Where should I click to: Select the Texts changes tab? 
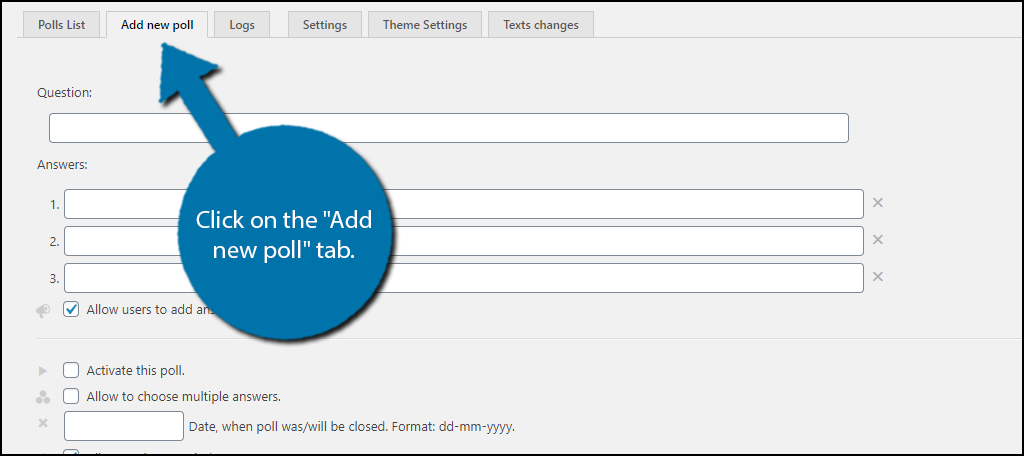coord(540,25)
